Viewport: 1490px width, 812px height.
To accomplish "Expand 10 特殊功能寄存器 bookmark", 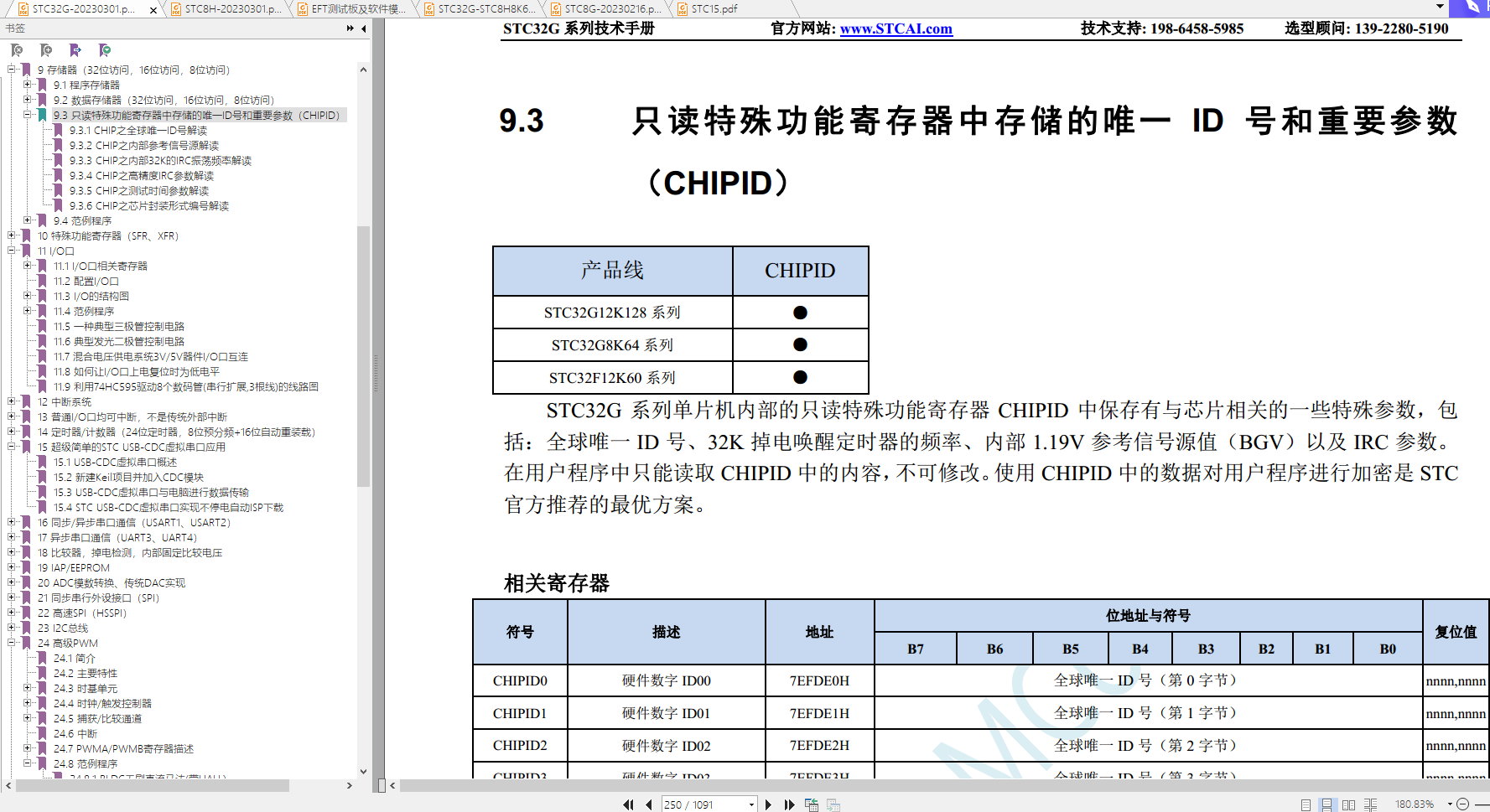I will 11,235.
